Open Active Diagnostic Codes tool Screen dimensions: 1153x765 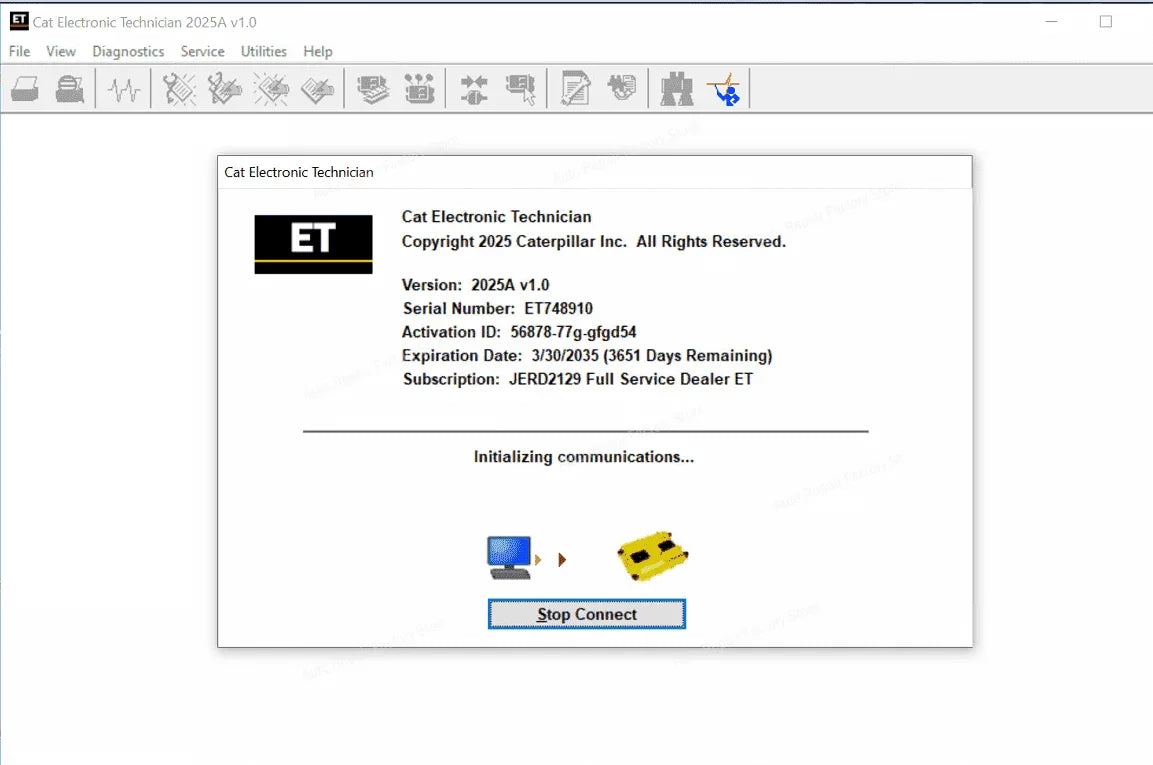pyautogui.click(x=177, y=88)
